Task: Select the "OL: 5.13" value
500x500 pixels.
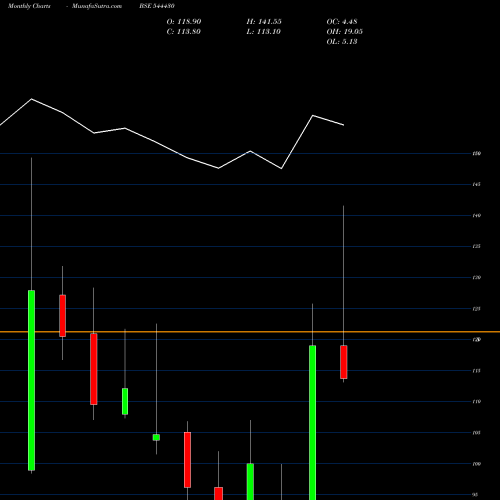Action: tap(342, 42)
